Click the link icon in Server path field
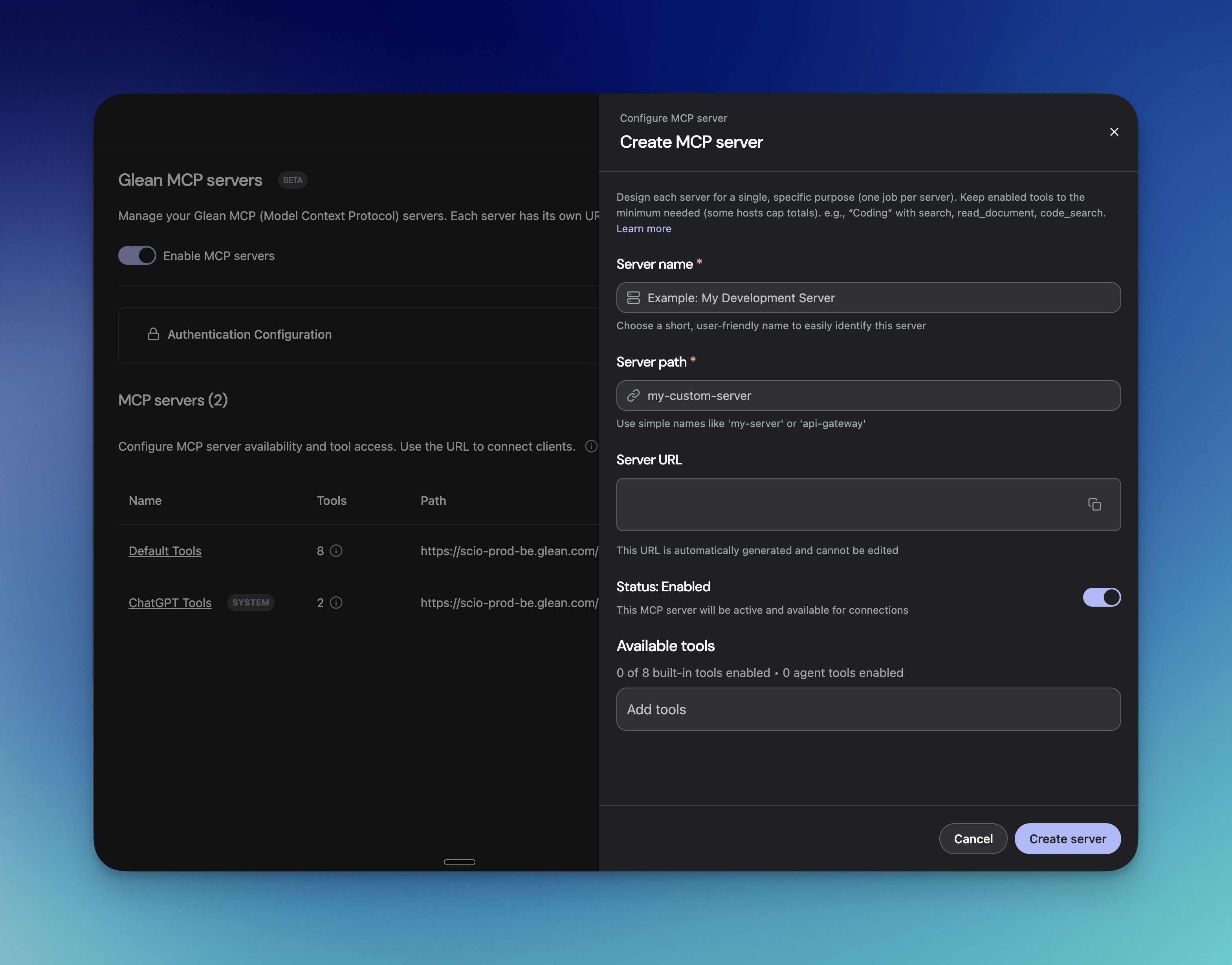This screenshot has width=1232, height=965. point(633,396)
